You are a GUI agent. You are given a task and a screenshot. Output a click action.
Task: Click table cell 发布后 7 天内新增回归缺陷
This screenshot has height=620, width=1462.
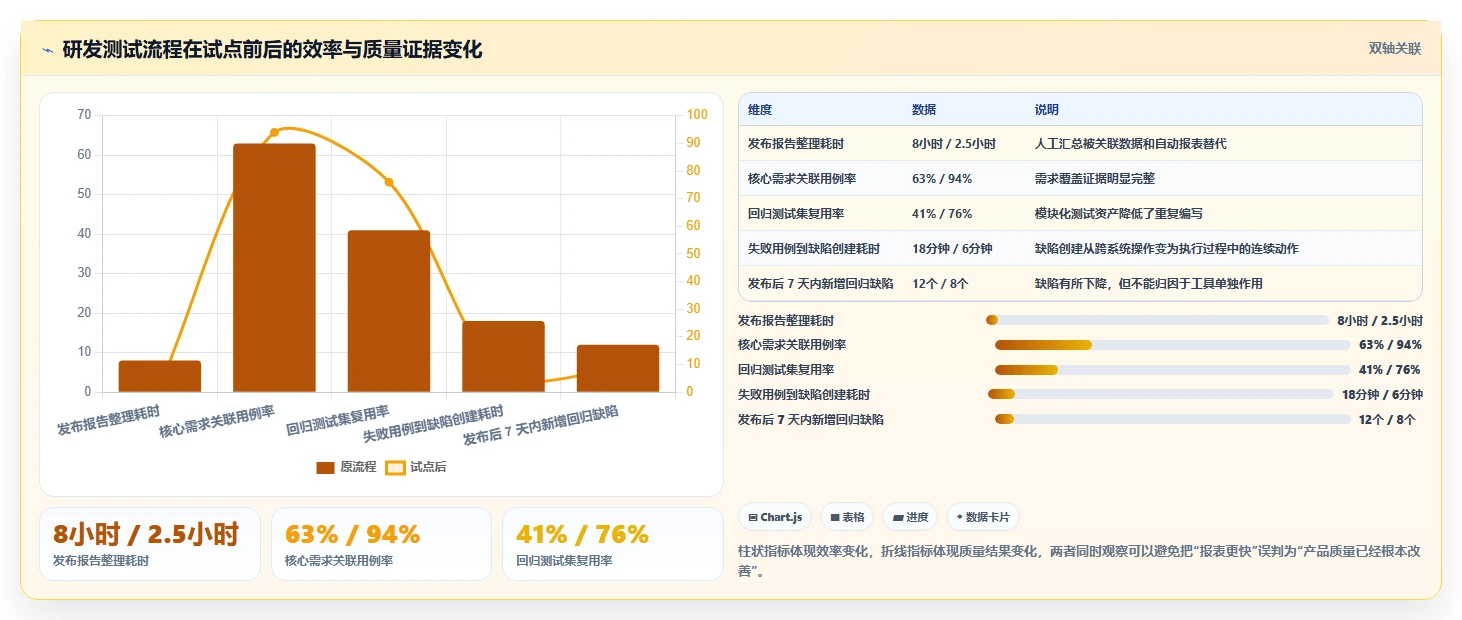coord(821,284)
